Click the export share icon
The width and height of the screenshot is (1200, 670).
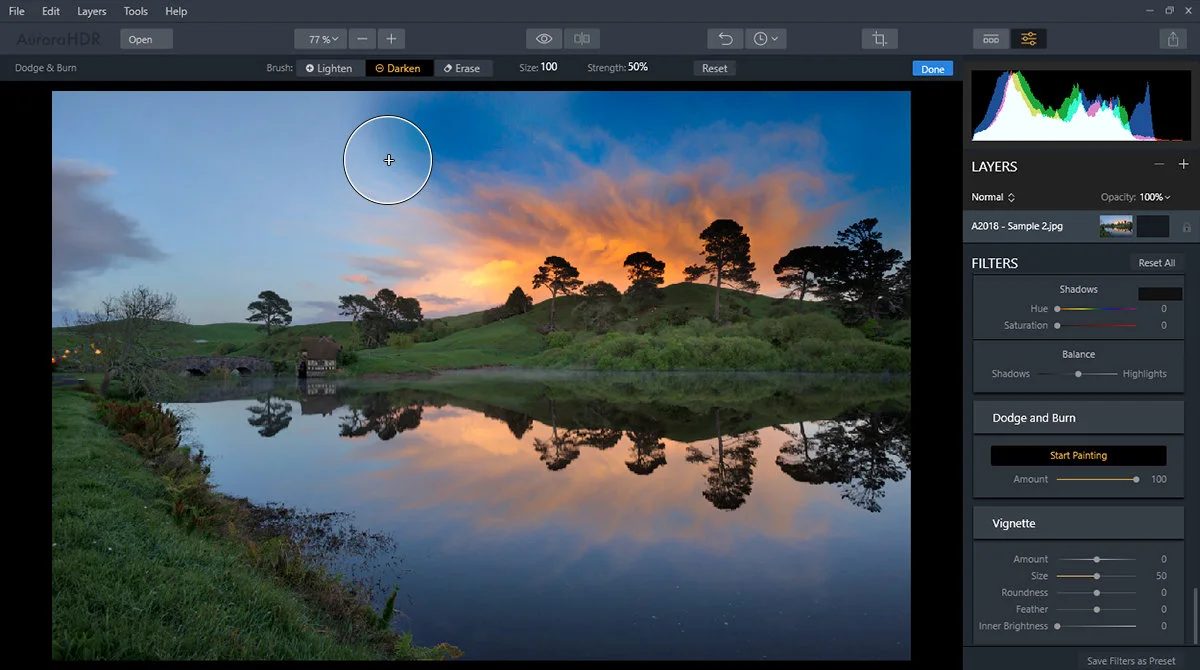coord(1172,39)
